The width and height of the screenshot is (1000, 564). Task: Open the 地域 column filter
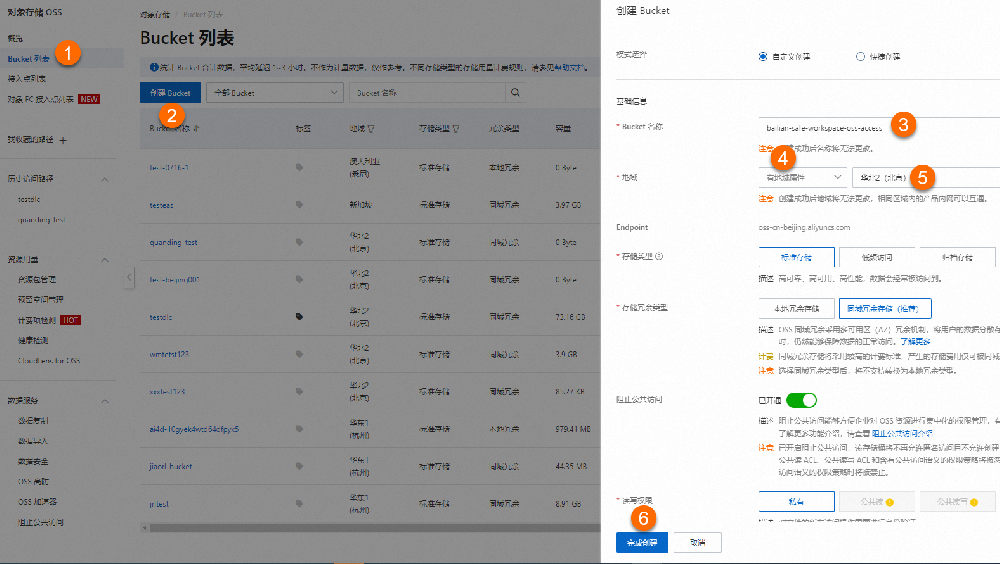pyautogui.click(x=371, y=128)
